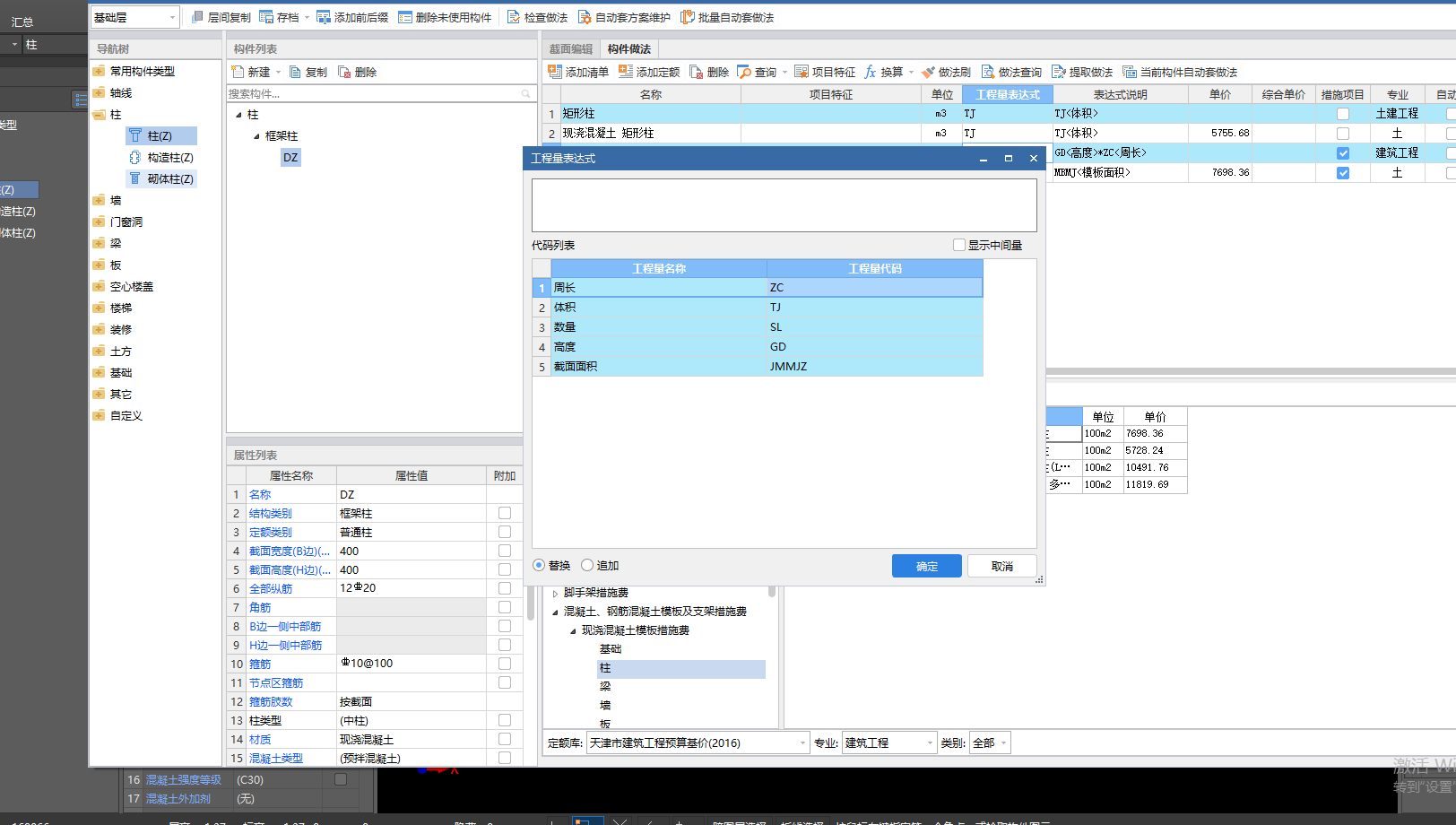1456x825 pixels.
Task: Toggle 显示中间量 checkbox
Action: coord(959,245)
